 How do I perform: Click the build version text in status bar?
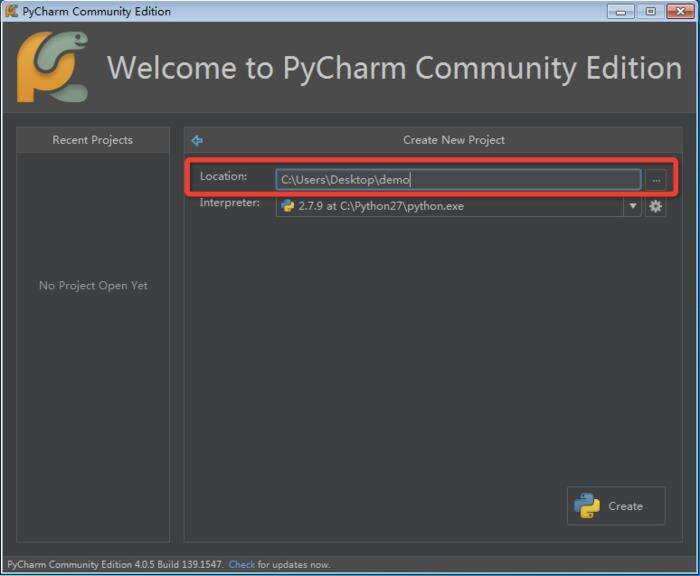115,564
